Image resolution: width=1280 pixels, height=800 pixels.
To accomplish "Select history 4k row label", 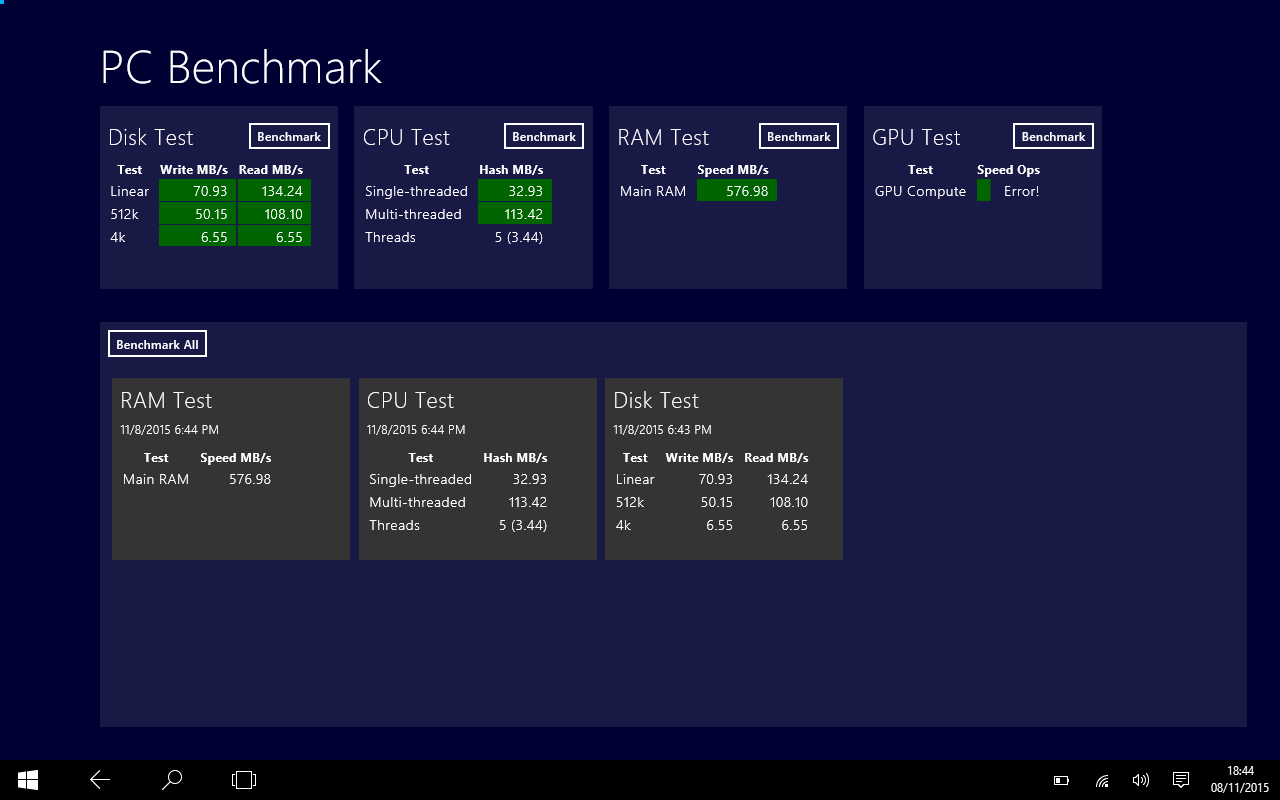I will click(624, 525).
